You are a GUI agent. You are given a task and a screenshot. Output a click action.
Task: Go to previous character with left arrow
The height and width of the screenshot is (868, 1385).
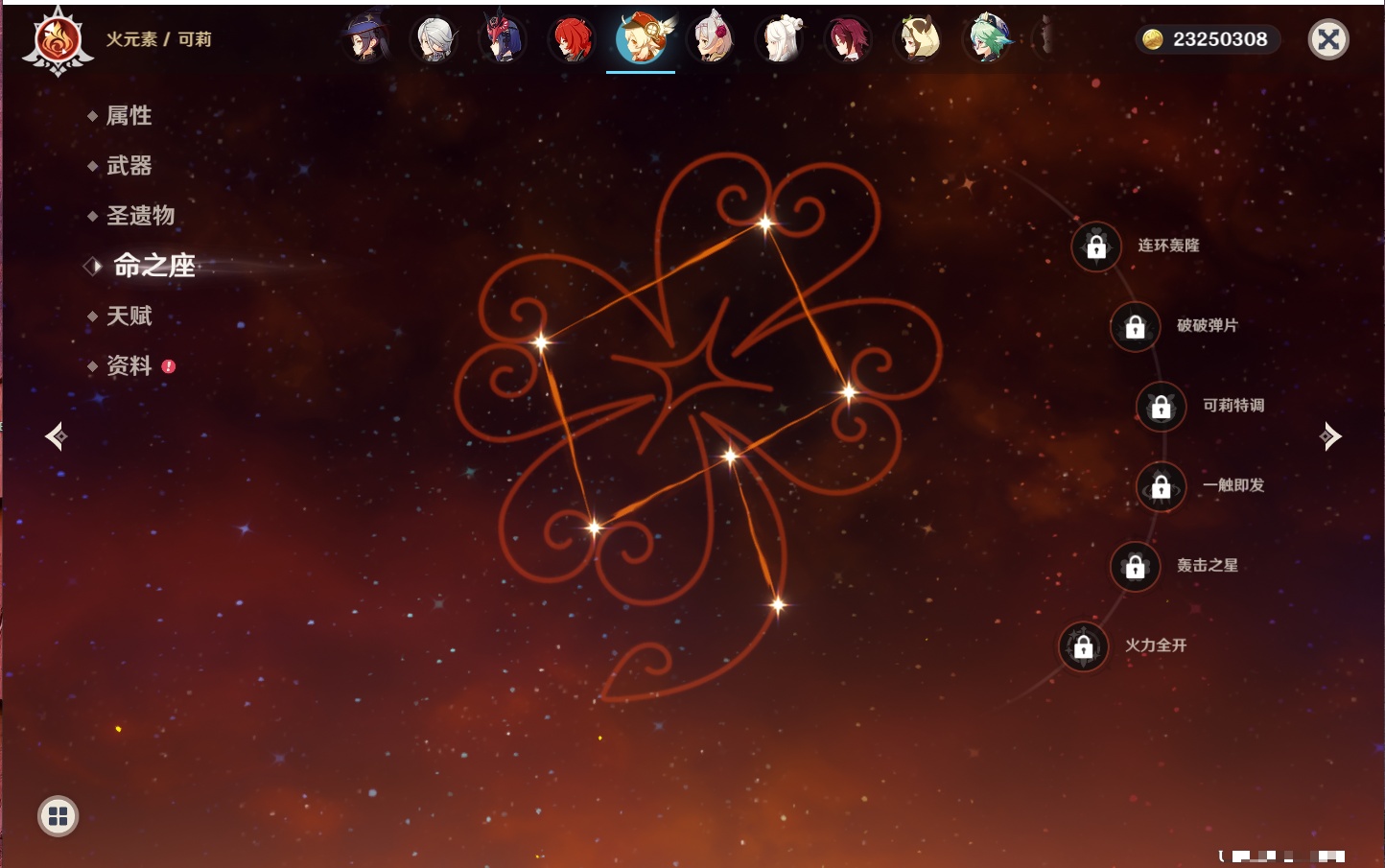pos(56,436)
